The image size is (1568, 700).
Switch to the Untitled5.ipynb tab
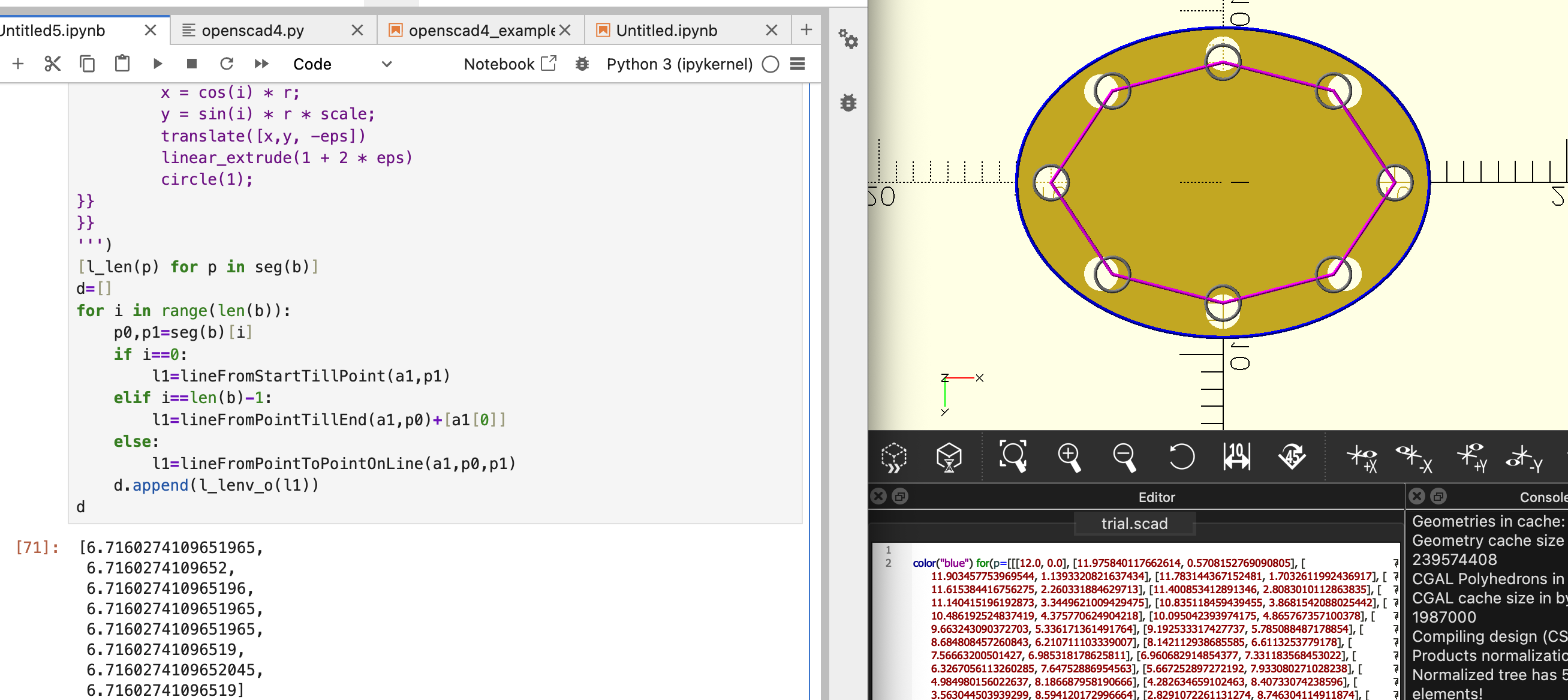53,31
